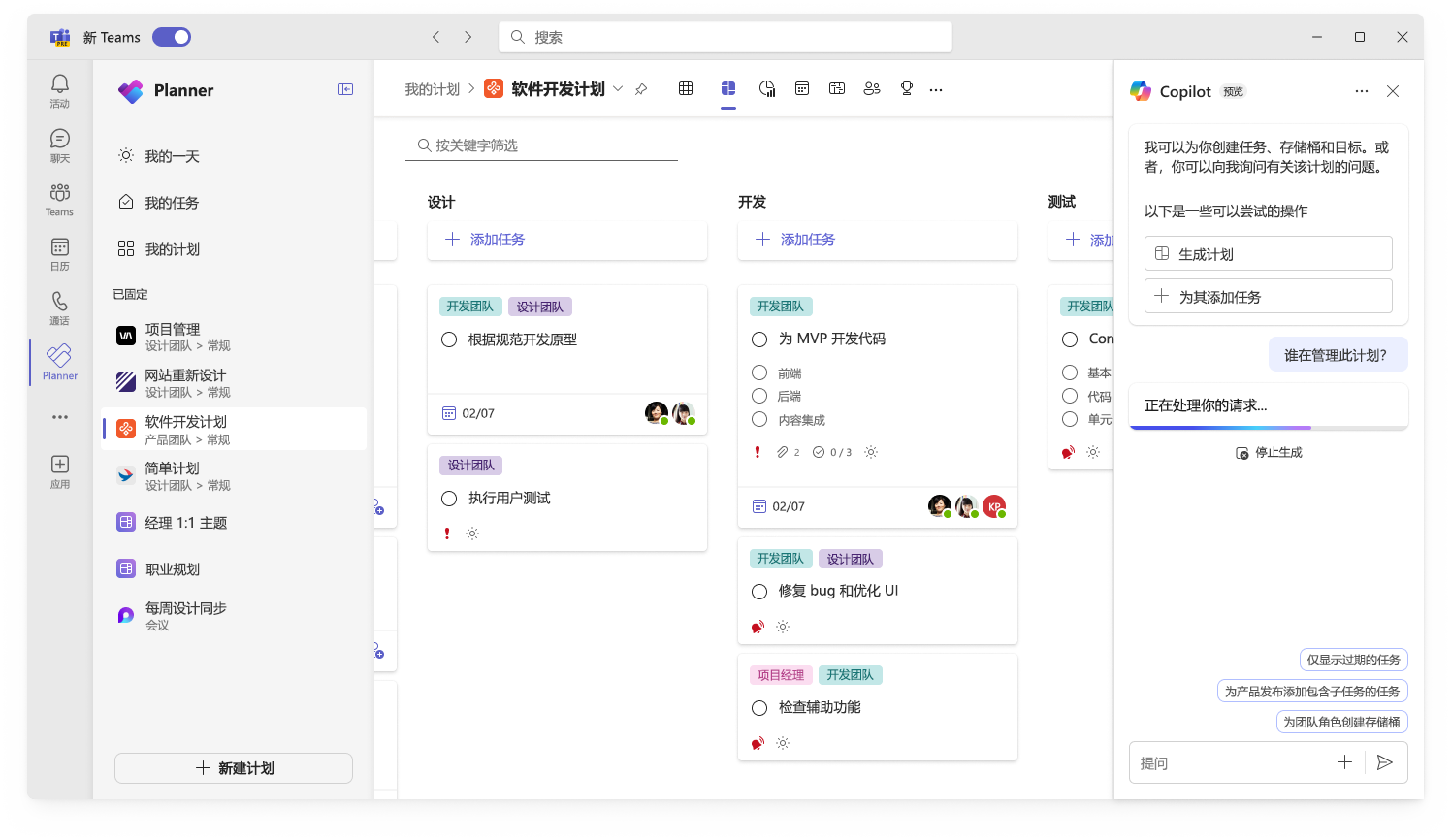Image resolution: width=1451 pixels, height=840 pixels.
Task: Click the send arrow in Copilot
Action: point(1385,762)
